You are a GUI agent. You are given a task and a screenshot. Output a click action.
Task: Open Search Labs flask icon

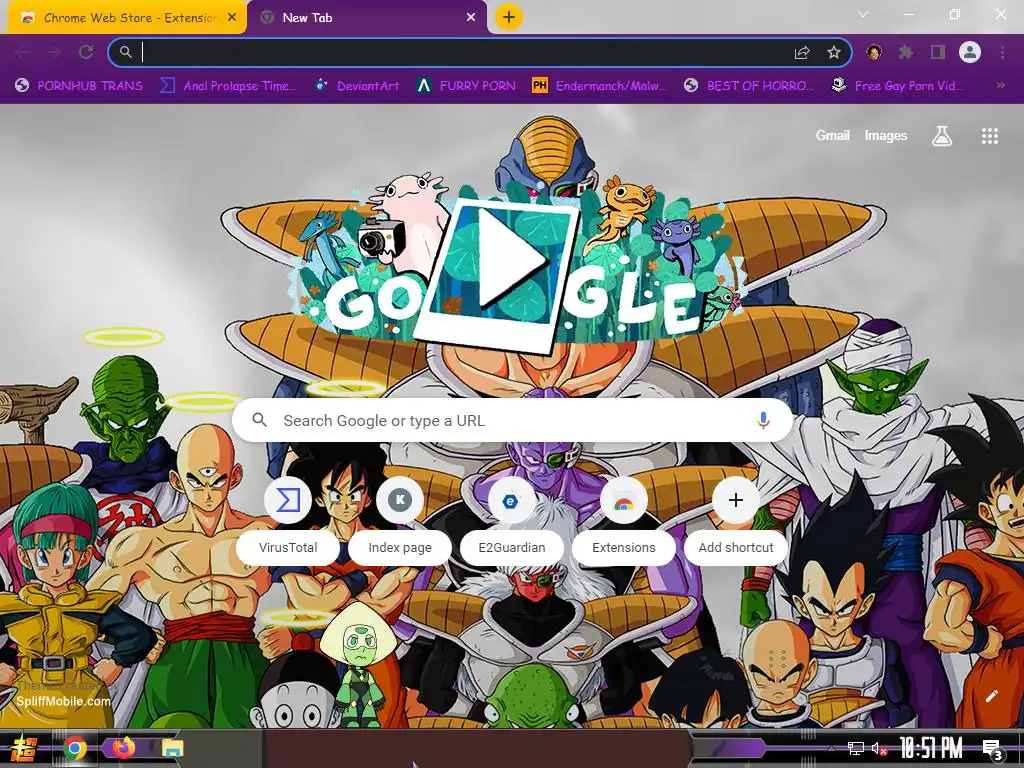coord(942,136)
